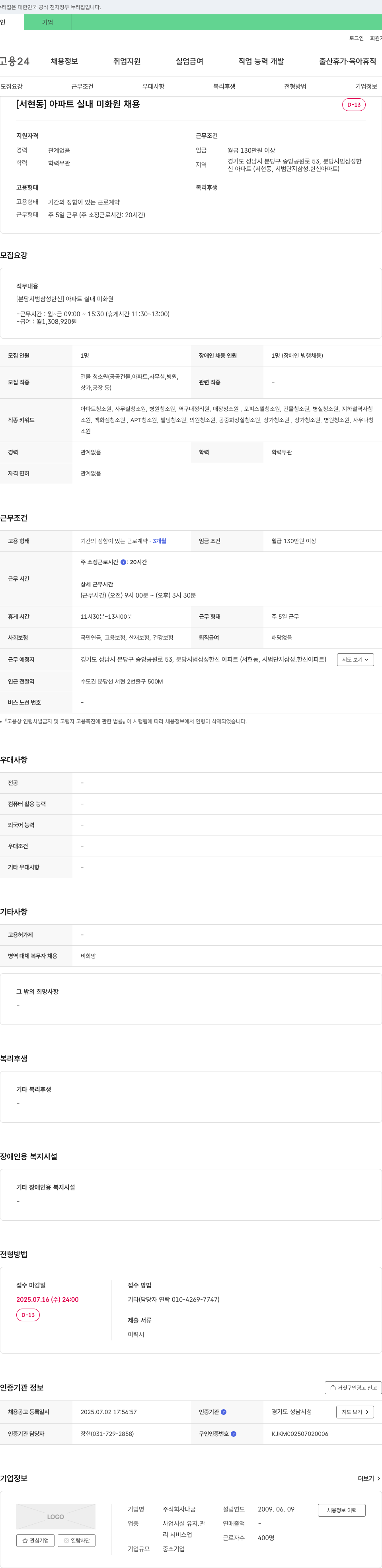Viewport: 382px width, 1568px height.
Task: Jump to 전형방법 section tab
Action: [x=296, y=86]
